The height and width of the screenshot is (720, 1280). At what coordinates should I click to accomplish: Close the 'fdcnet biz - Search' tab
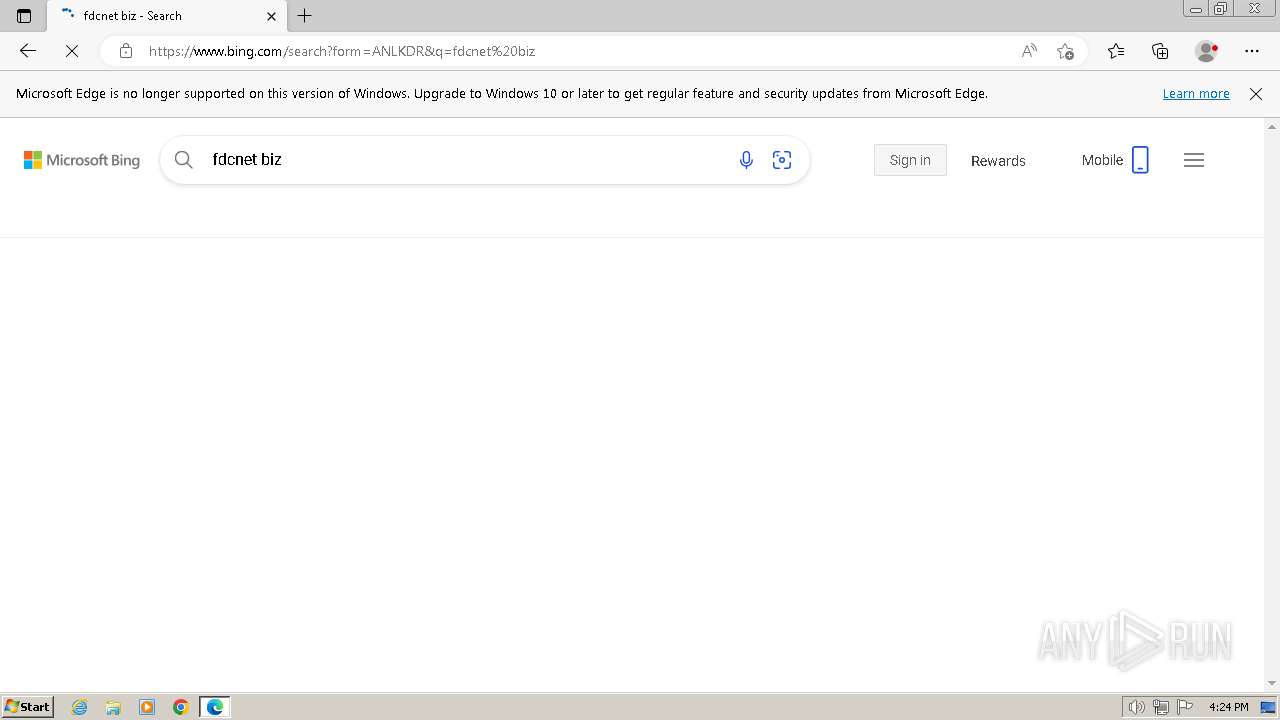[x=271, y=16]
